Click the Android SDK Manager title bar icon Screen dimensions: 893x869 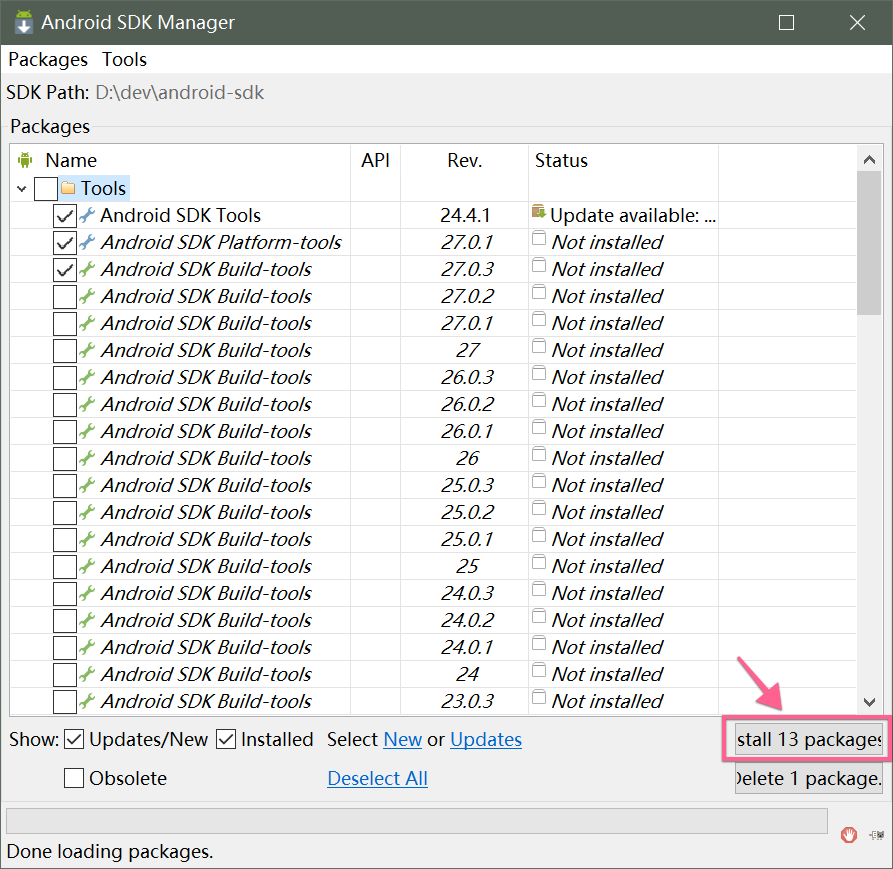click(x=23, y=22)
